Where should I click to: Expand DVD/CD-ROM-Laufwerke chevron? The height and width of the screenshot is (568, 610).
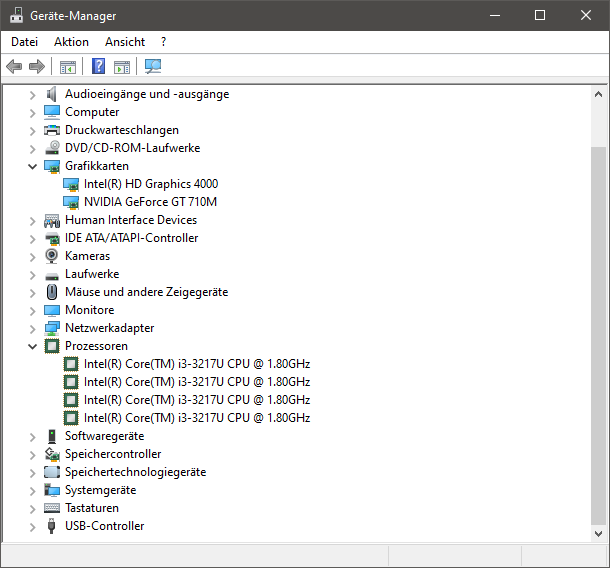33,149
